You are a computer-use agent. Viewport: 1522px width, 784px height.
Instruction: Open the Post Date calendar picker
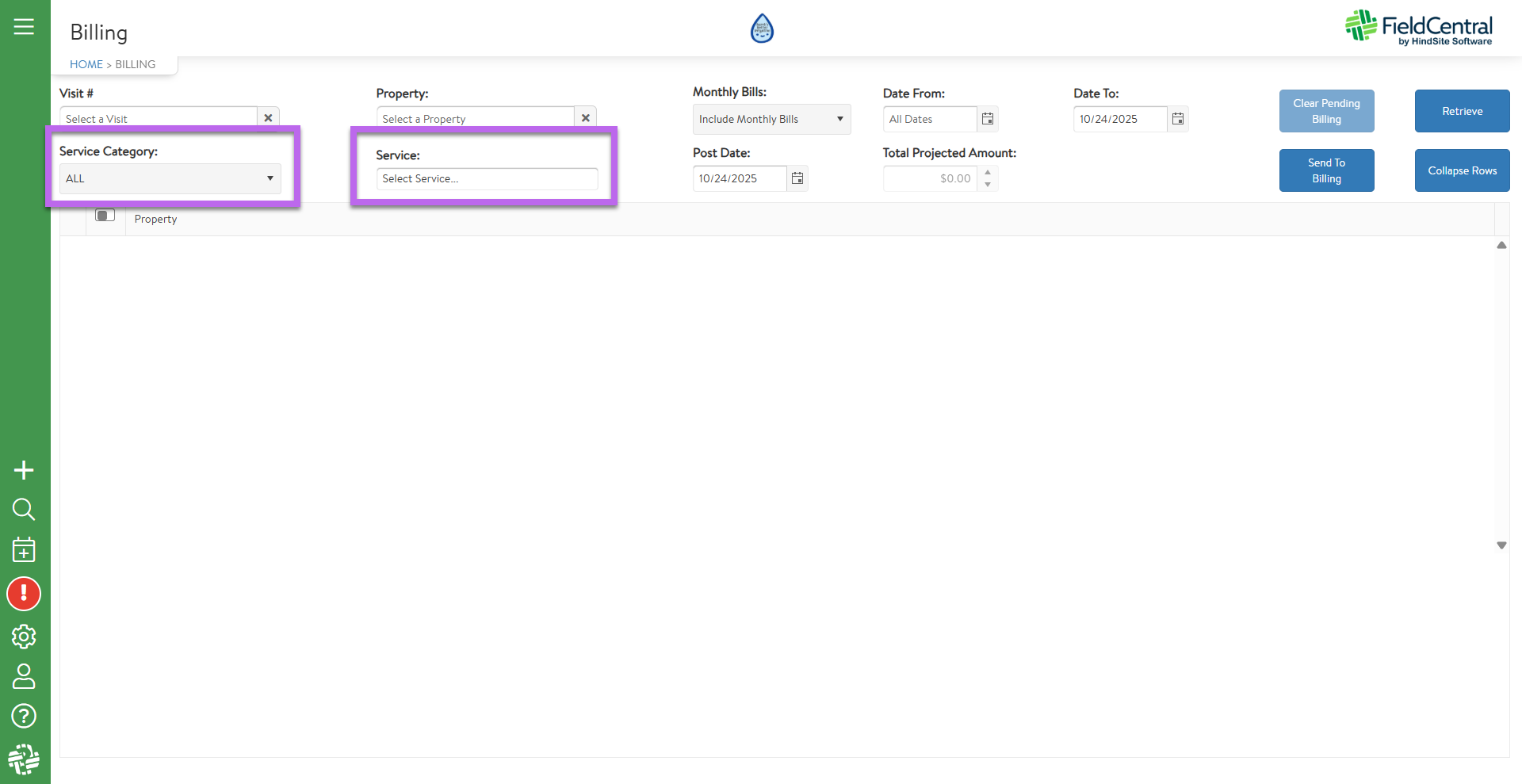(797, 178)
